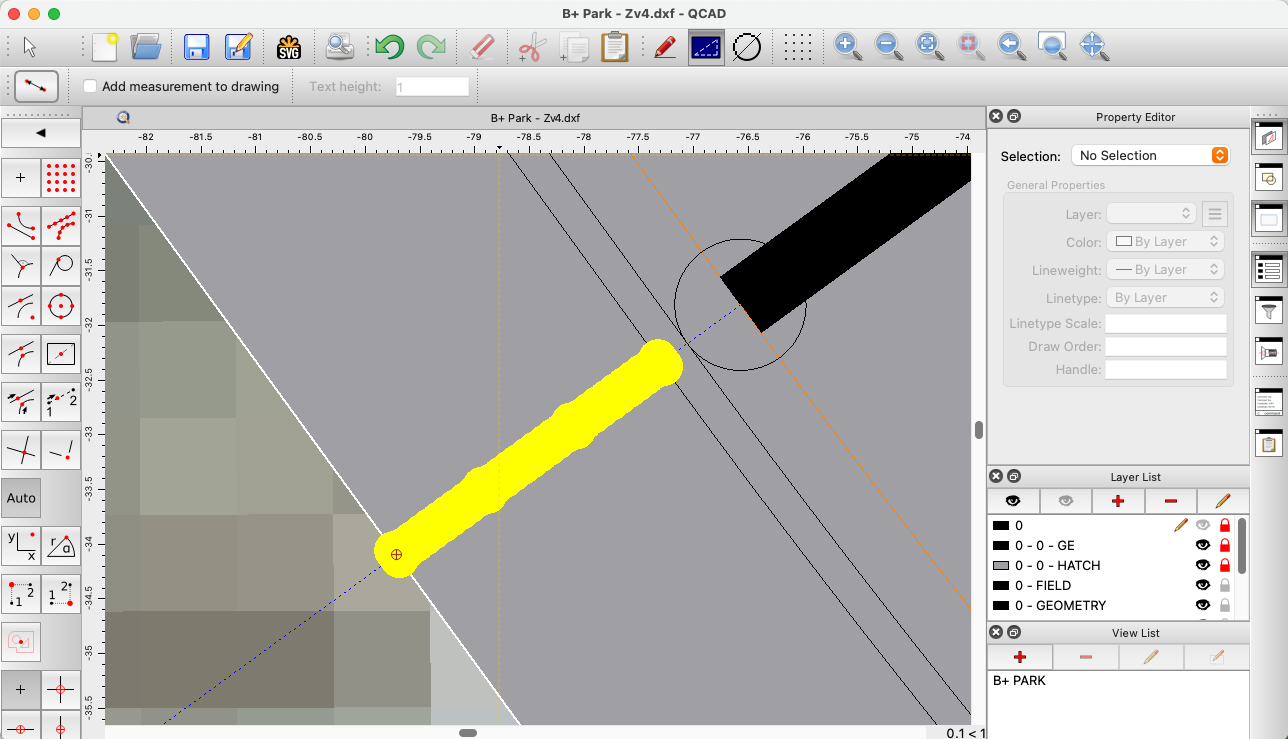Toggle the dotted grid display icon
The width and height of the screenshot is (1288, 739).
(x=797, y=47)
